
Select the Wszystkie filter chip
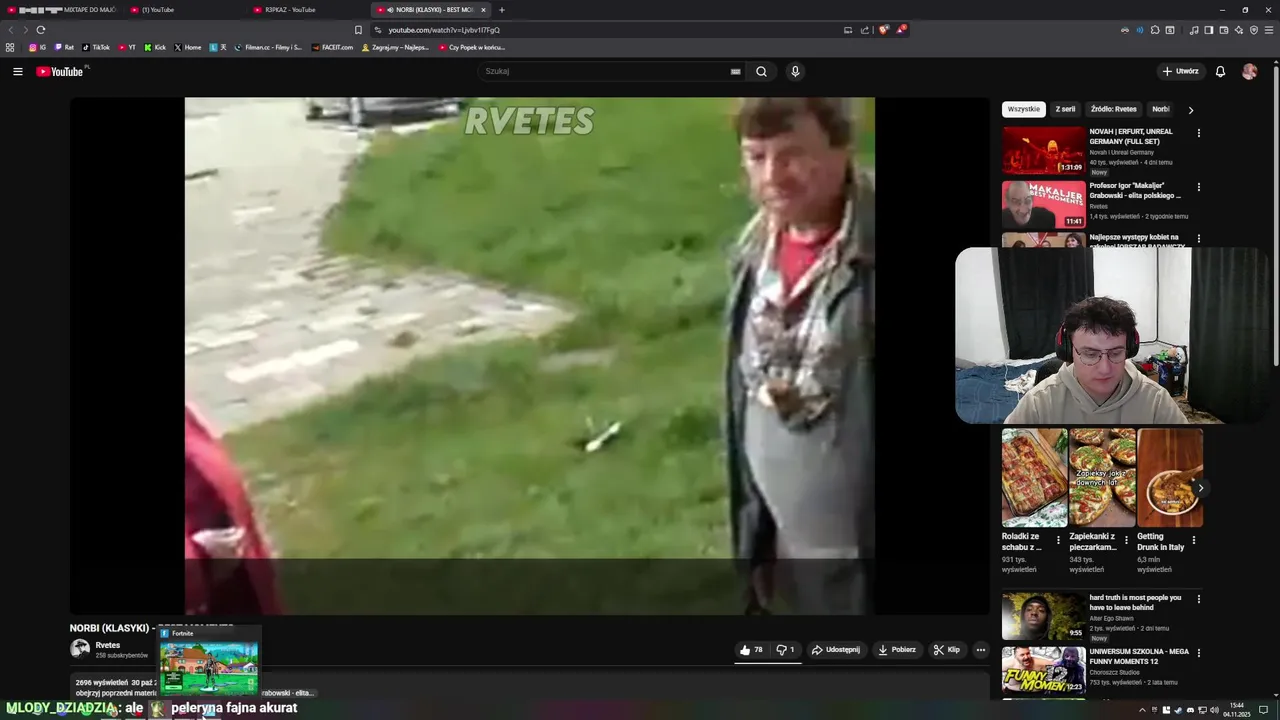1024,109
